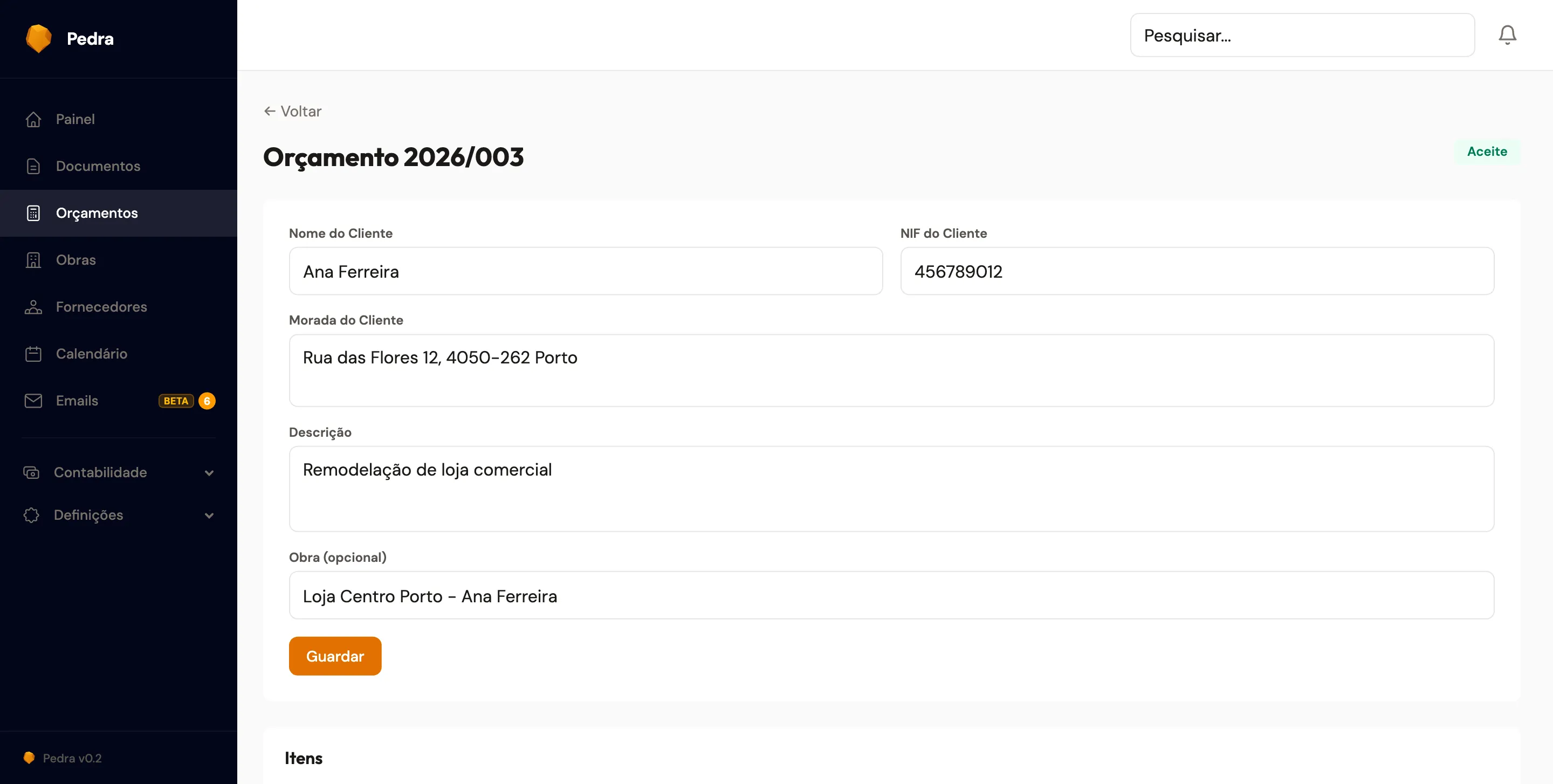The image size is (1553, 784).
Task: Expand the Contabilidade submenu chevron
Action: (209, 473)
